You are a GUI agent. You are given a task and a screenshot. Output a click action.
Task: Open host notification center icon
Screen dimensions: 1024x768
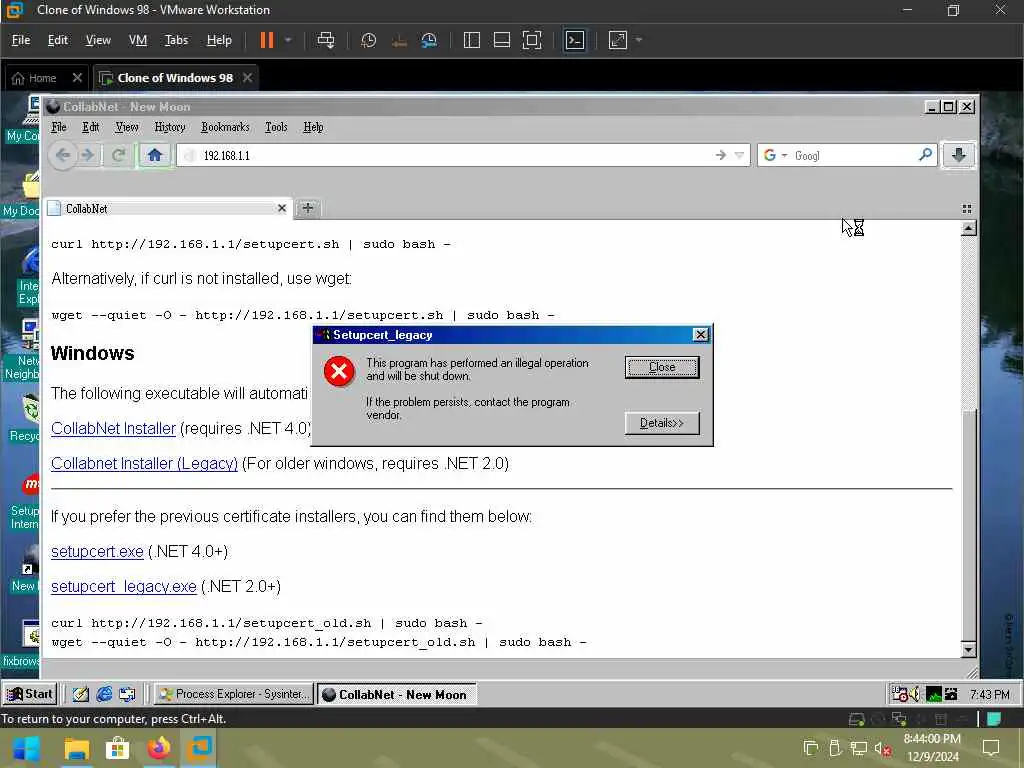click(x=991, y=748)
